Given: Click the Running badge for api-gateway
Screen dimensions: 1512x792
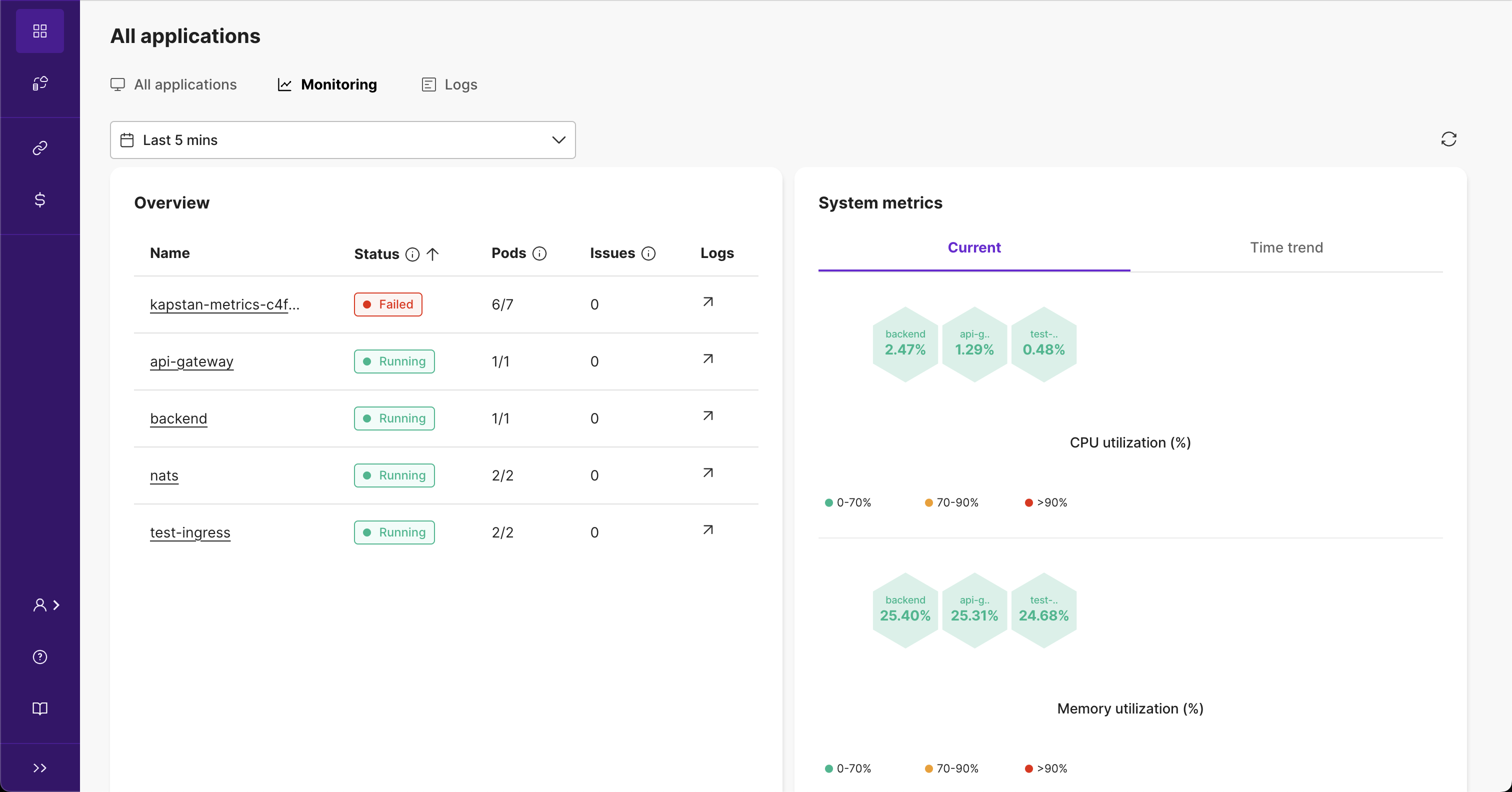Looking at the screenshot, I should (394, 361).
